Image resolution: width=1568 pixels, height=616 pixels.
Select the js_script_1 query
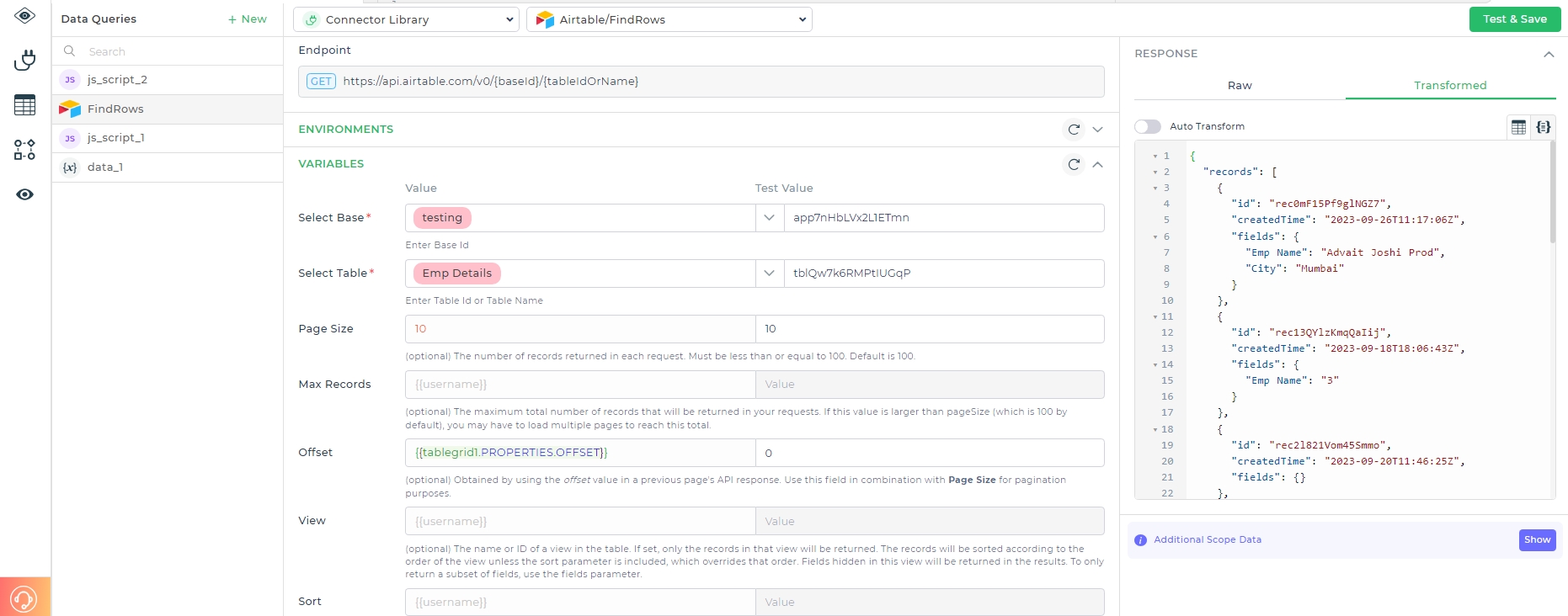point(168,138)
